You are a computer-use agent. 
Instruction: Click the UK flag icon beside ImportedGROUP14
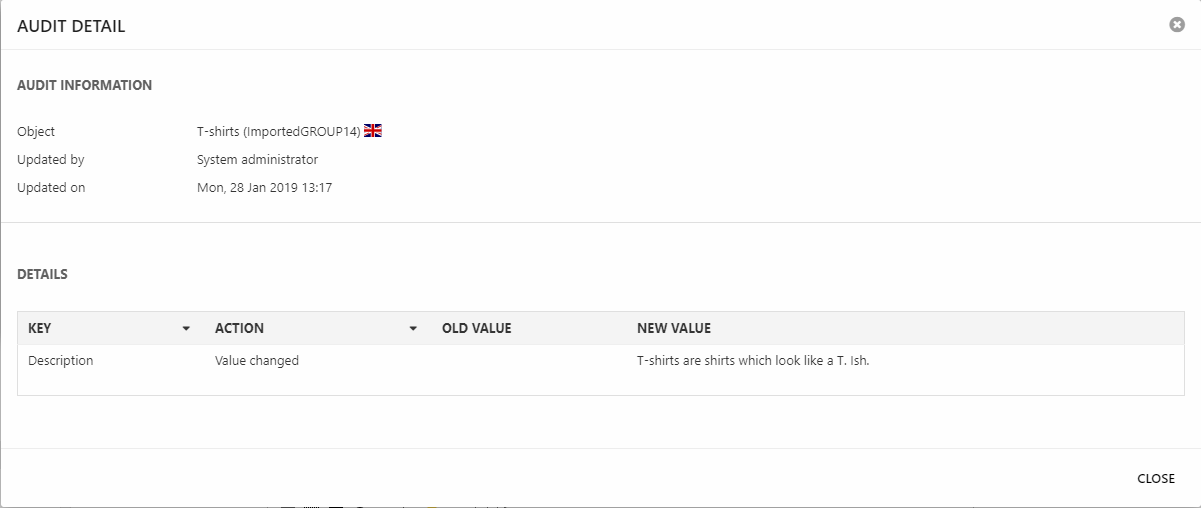pyautogui.click(x=373, y=131)
